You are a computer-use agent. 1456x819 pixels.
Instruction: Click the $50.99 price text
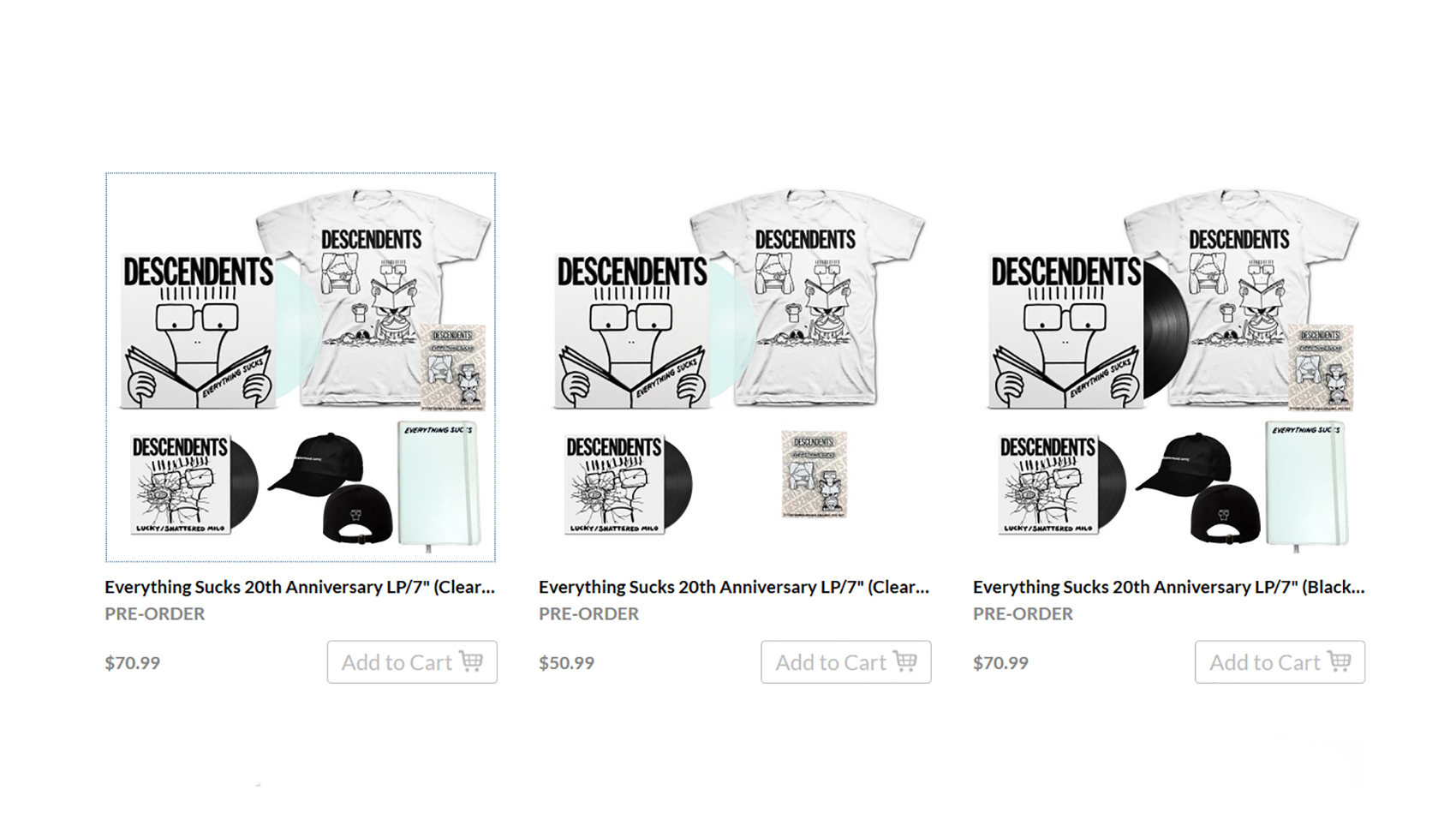coord(566,662)
